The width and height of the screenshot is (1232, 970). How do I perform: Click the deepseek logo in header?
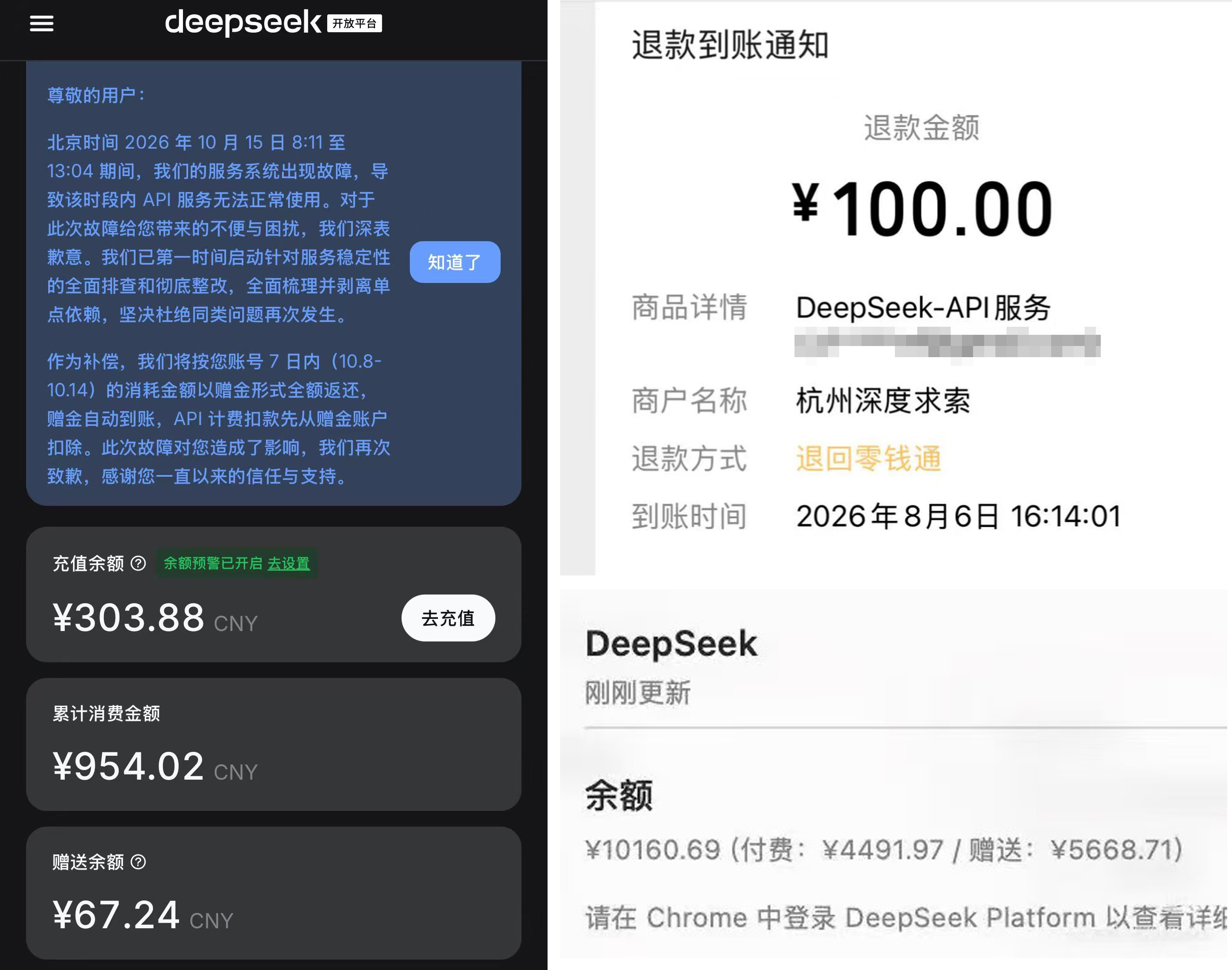(x=243, y=23)
